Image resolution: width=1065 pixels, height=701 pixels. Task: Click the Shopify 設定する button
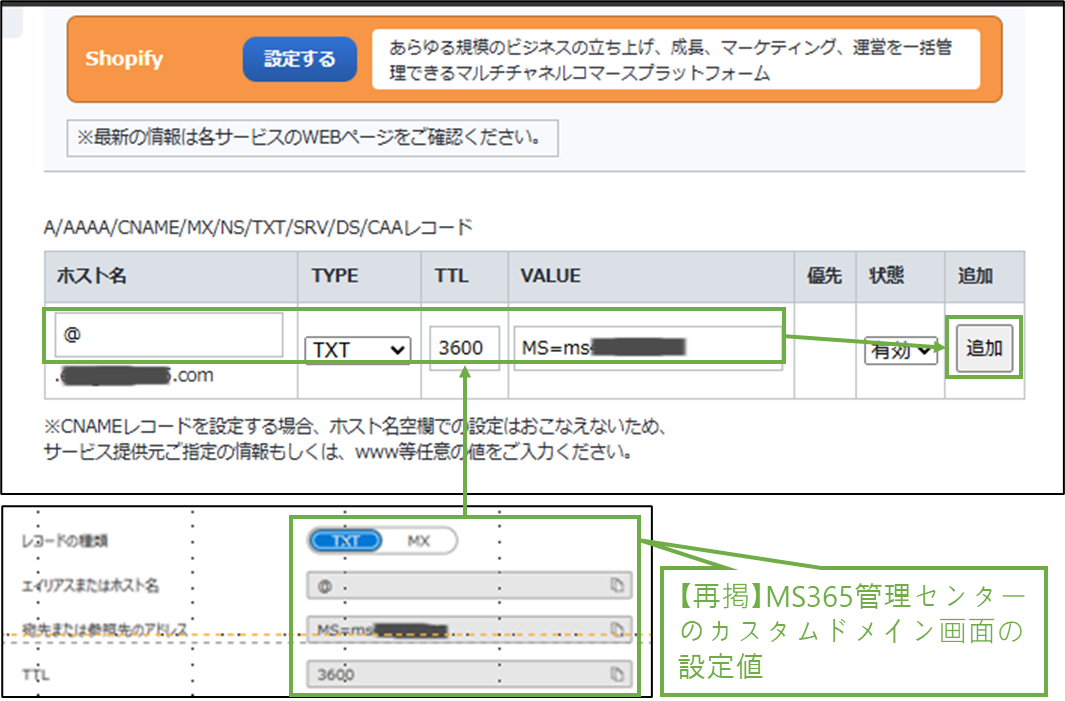tap(300, 59)
